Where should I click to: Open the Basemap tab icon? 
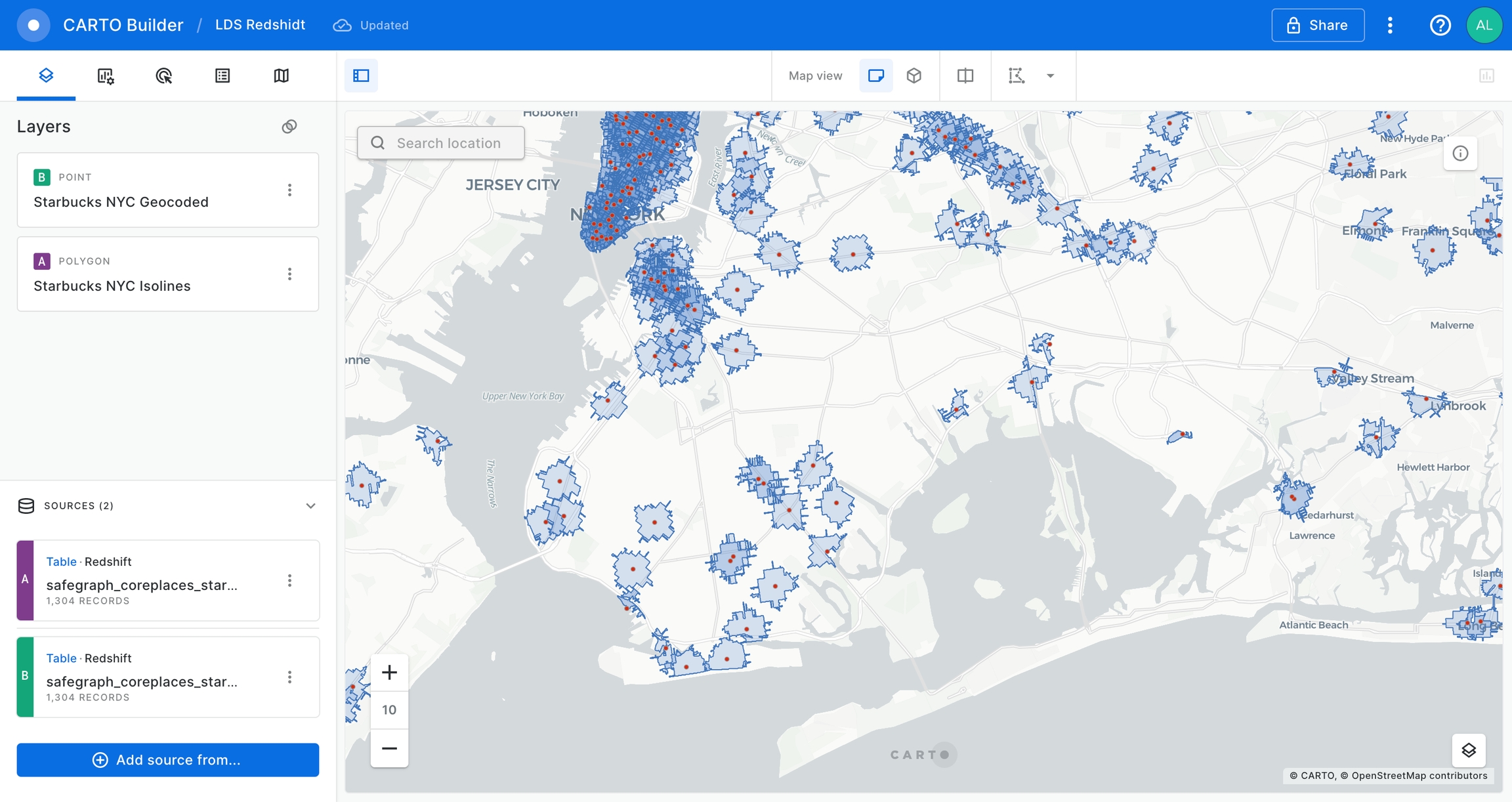(281, 76)
